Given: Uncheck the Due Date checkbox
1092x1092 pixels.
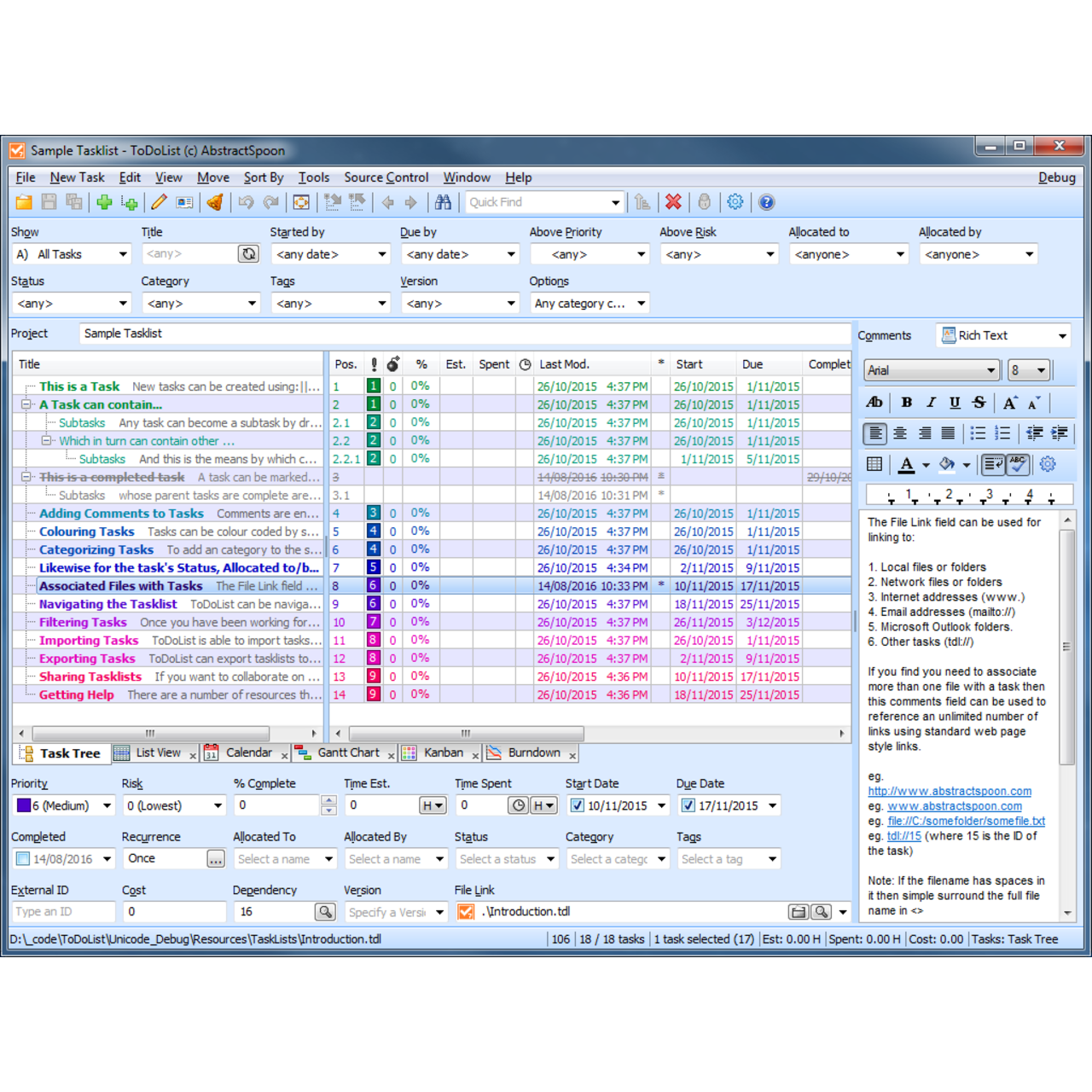Looking at the screenshot, I should (688, 805).
